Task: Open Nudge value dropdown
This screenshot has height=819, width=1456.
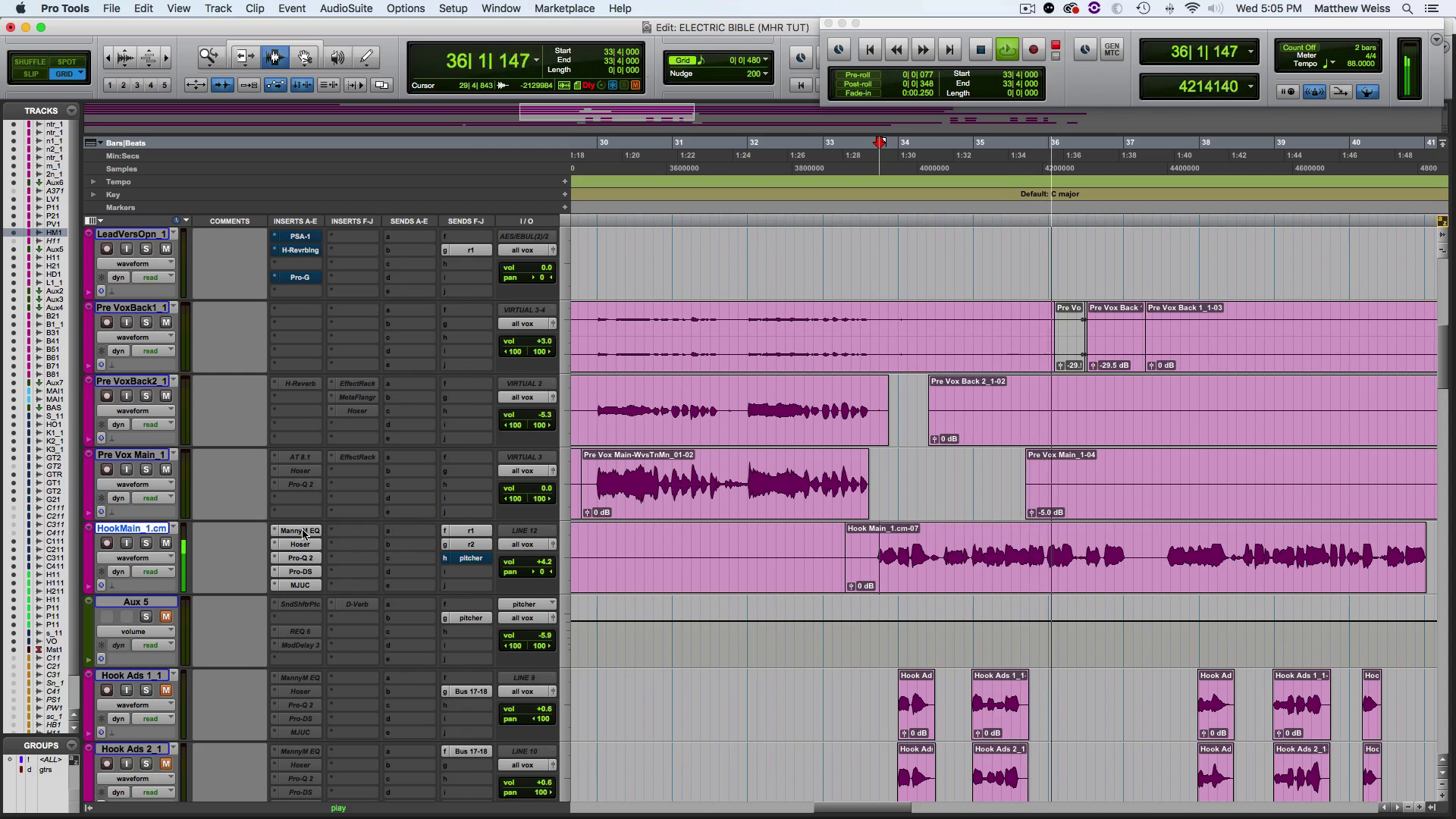Action: coord(765,74)
